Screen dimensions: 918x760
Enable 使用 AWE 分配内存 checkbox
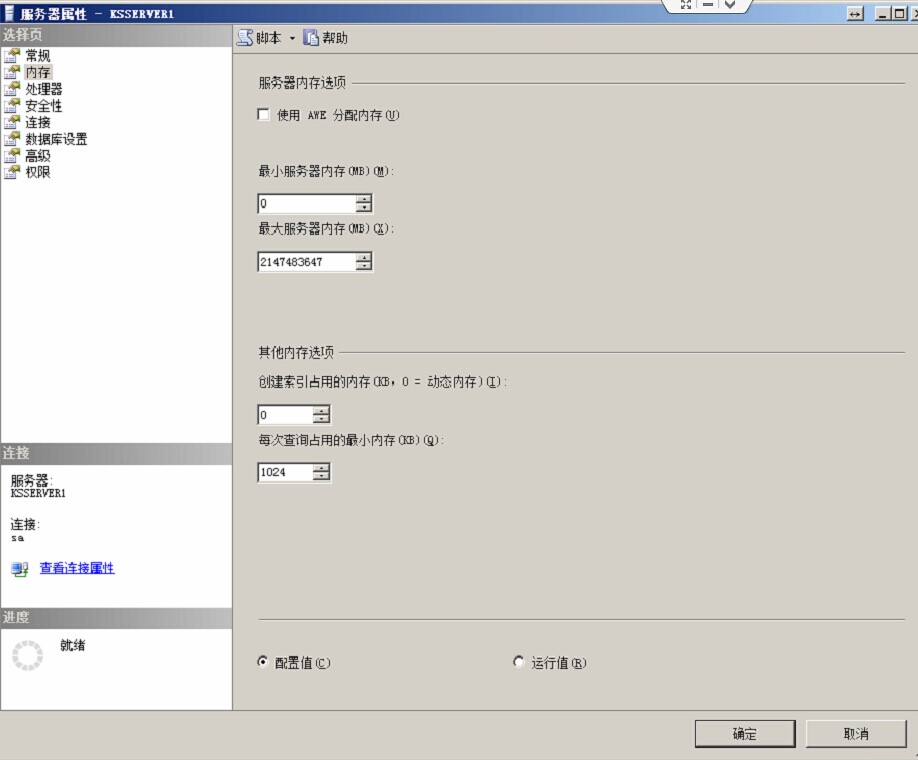point(263,114)
